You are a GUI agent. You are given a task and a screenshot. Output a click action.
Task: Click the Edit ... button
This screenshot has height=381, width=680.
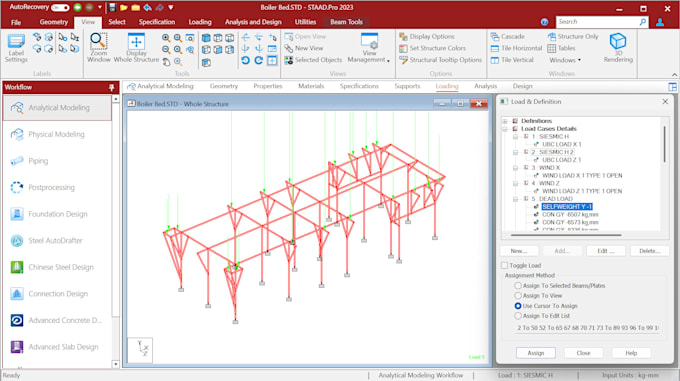(606, 251)
